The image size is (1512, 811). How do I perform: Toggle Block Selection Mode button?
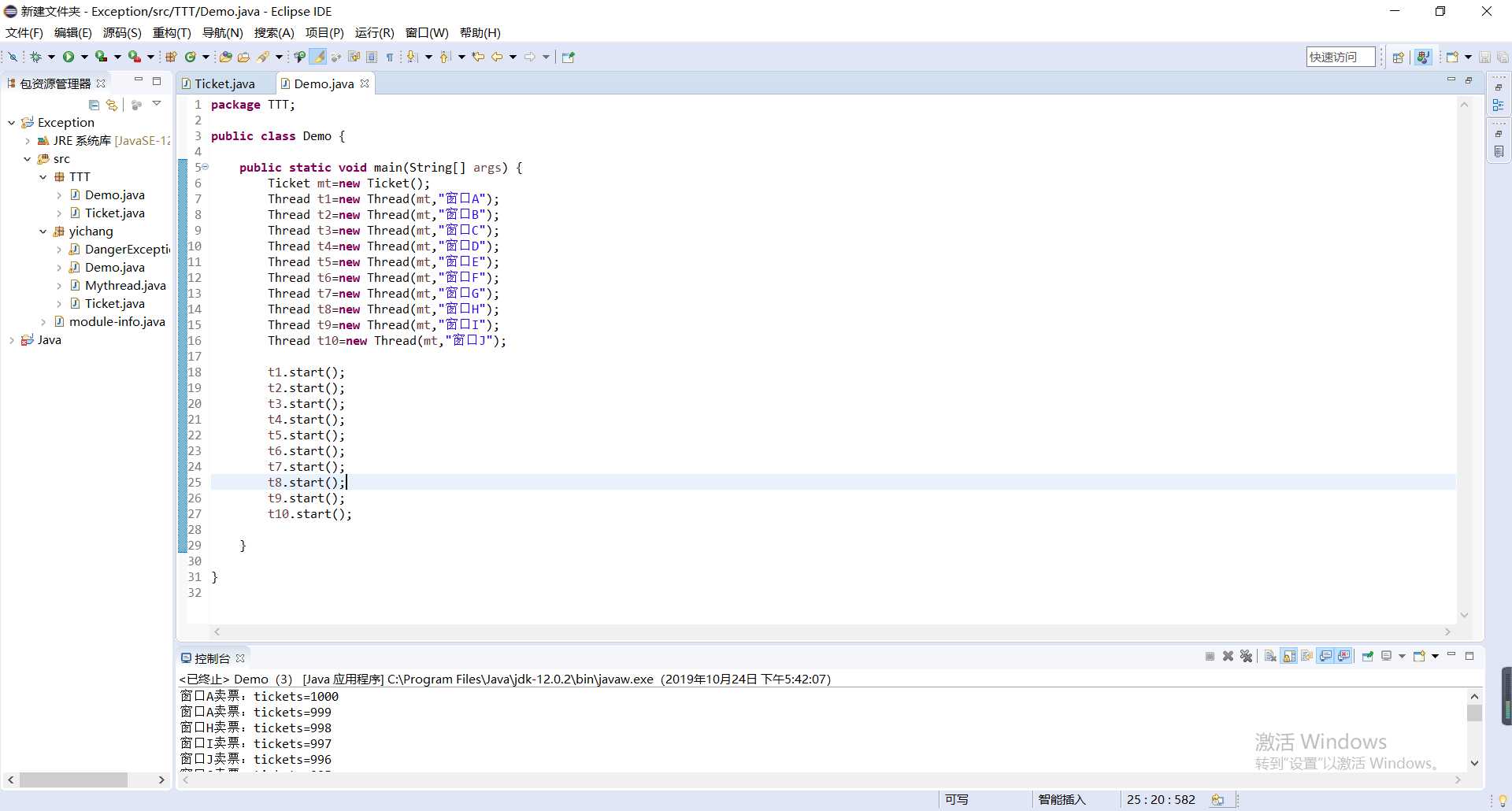point(372,57)
